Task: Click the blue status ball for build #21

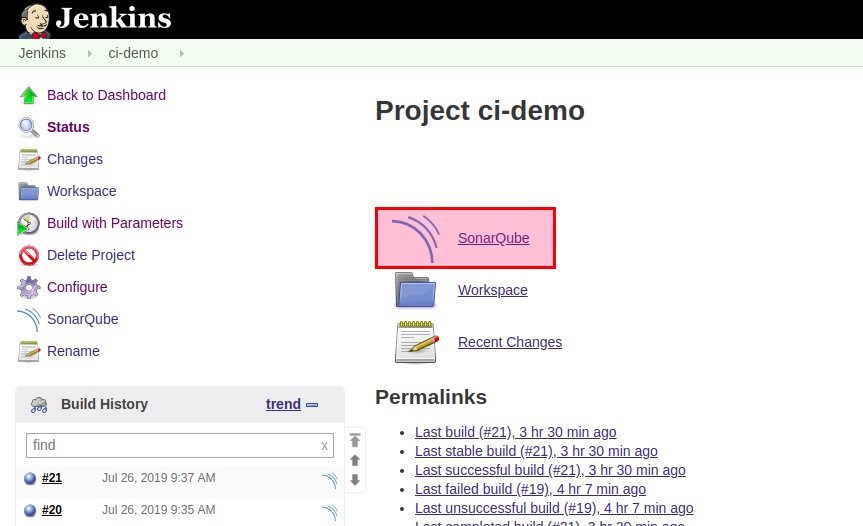Action: click(30, 478)
